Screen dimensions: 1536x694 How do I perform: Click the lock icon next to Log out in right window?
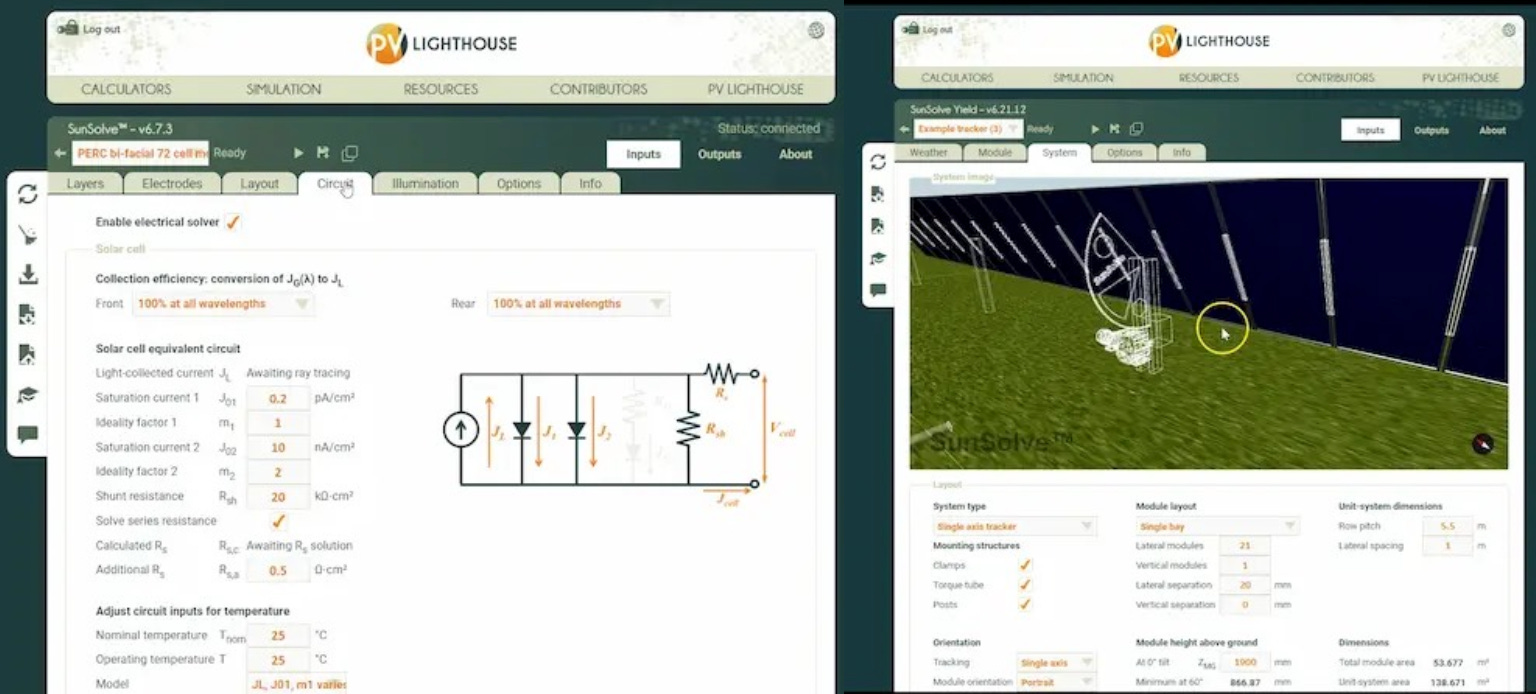tap(910, 29)
